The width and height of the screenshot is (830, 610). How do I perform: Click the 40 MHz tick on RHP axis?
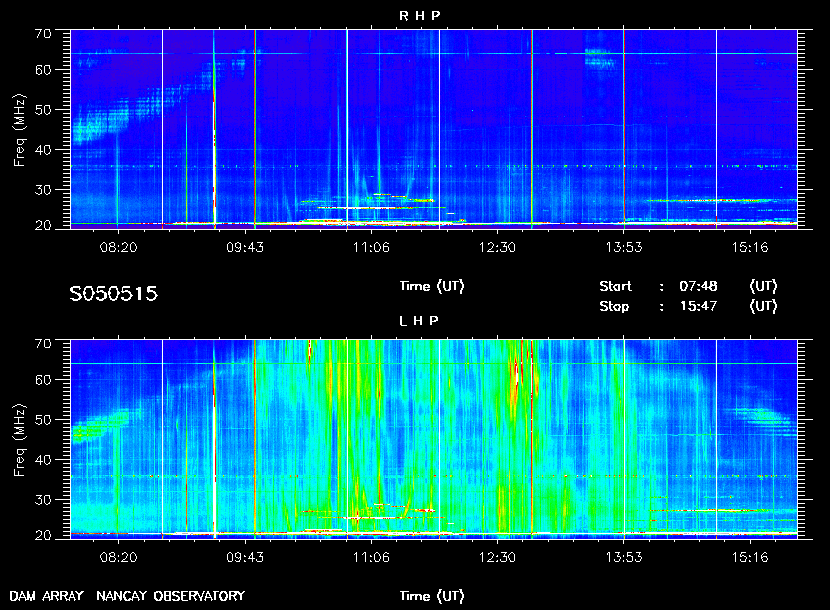coord(43,150)
